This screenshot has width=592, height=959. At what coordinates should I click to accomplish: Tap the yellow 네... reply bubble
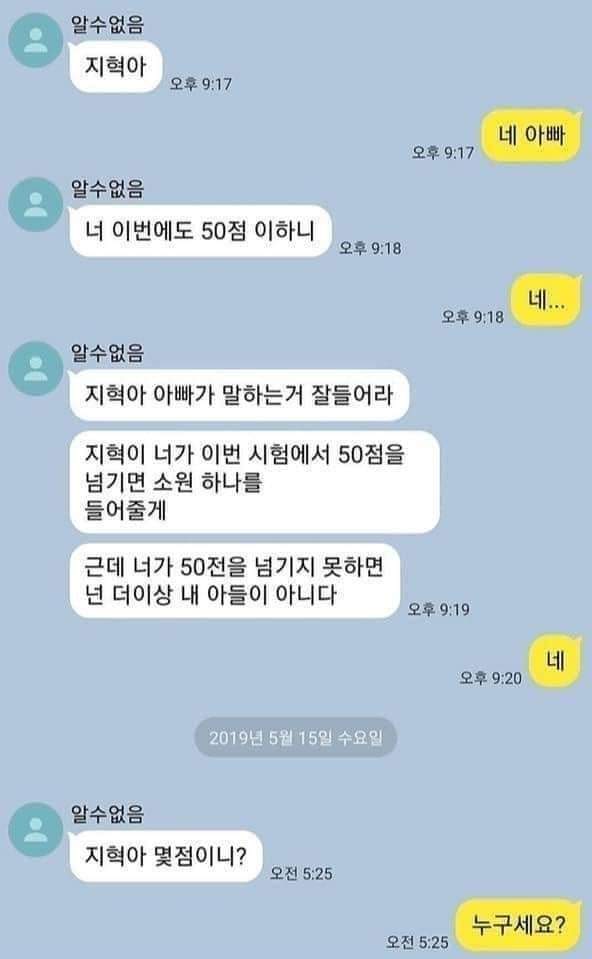[x=546, y=300]
